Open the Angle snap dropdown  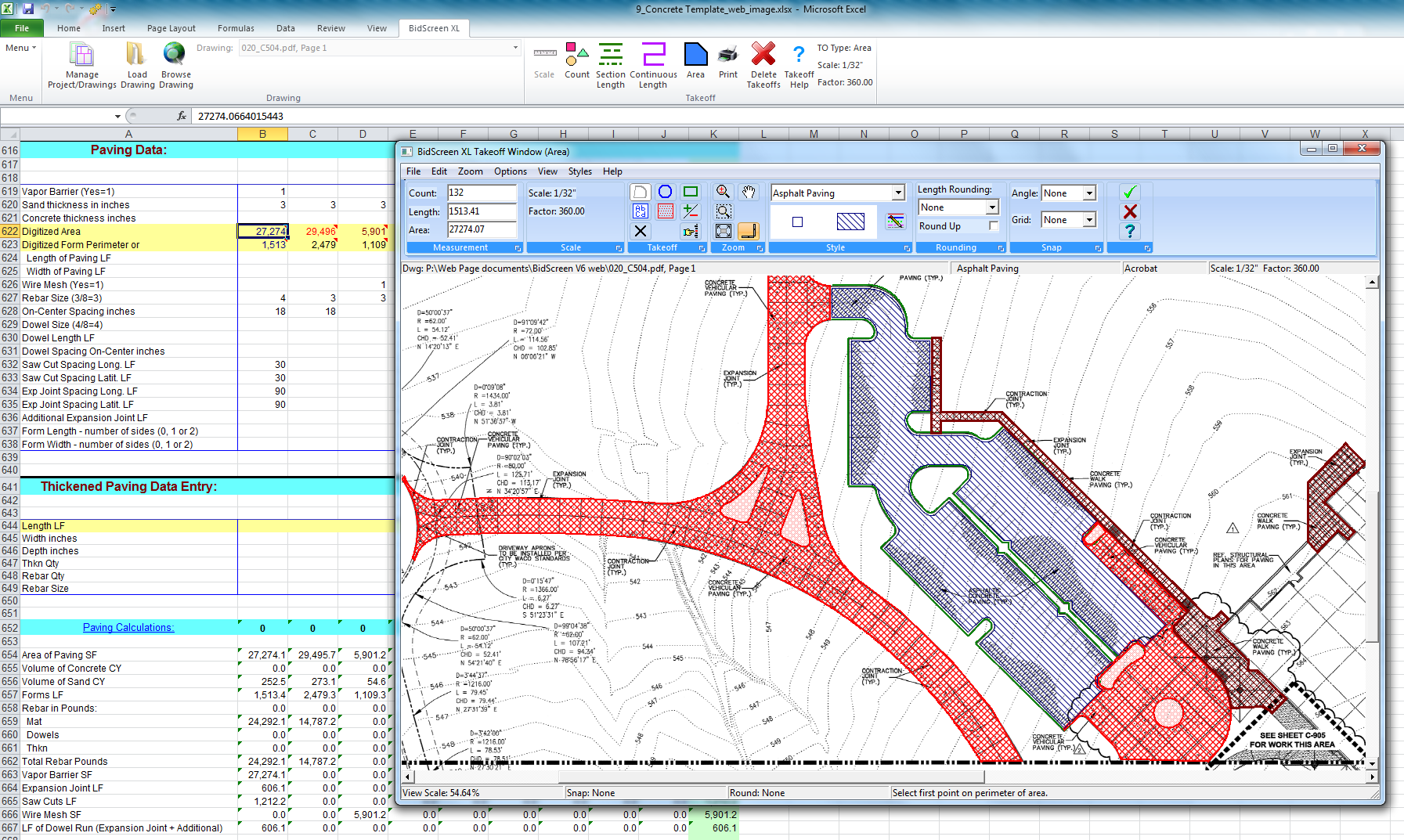1088,193
